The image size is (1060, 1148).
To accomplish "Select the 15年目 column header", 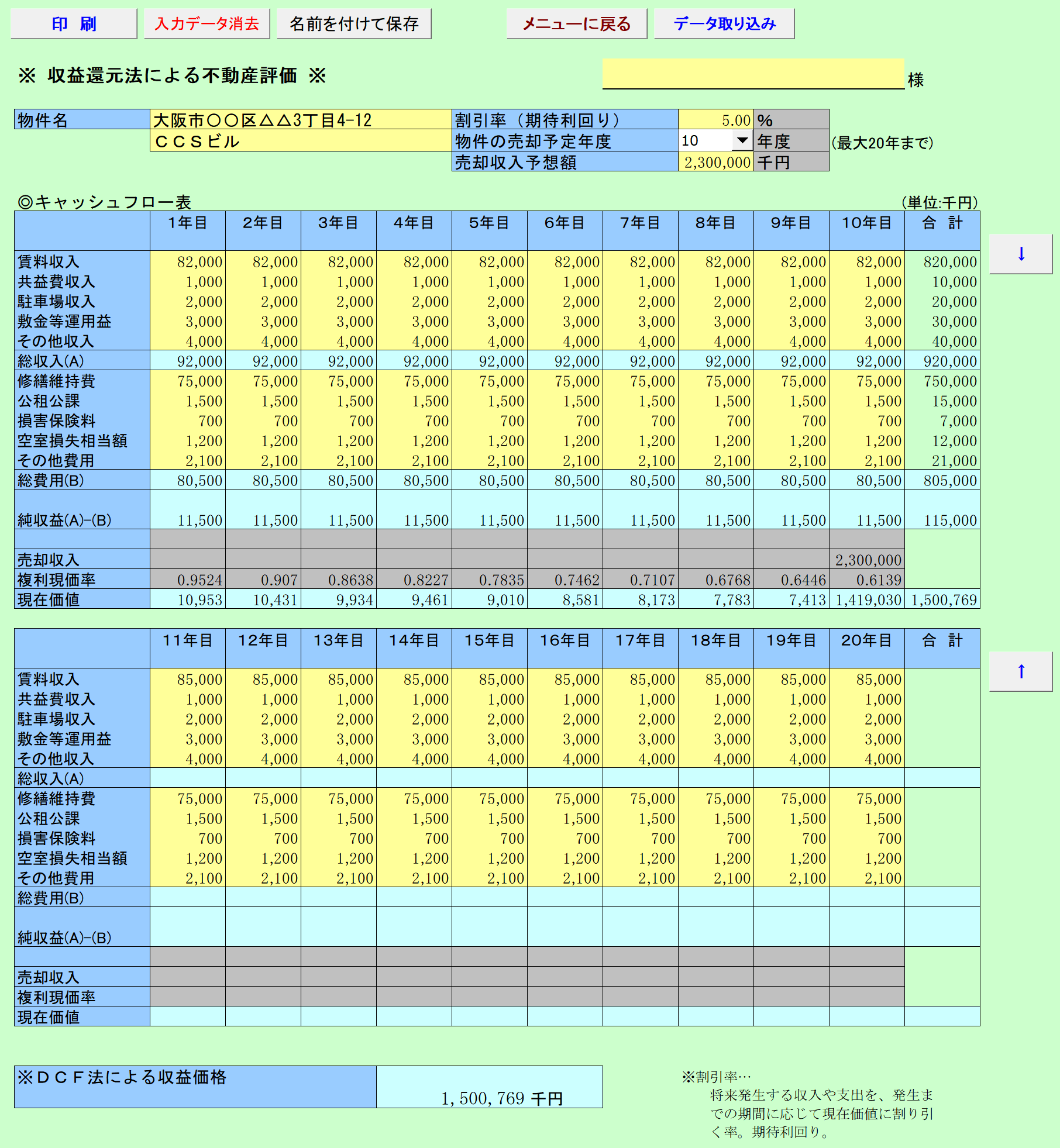I will tap(490, 649).
